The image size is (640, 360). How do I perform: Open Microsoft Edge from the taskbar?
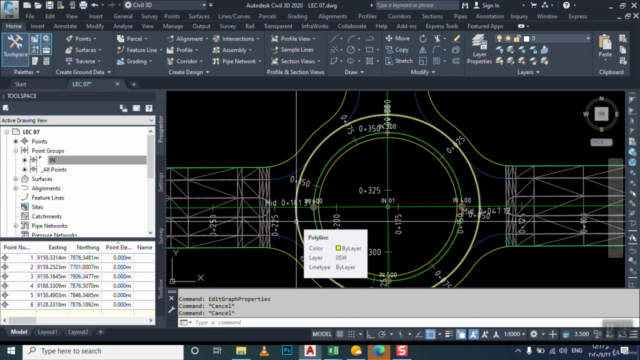(x=379, y=351)
